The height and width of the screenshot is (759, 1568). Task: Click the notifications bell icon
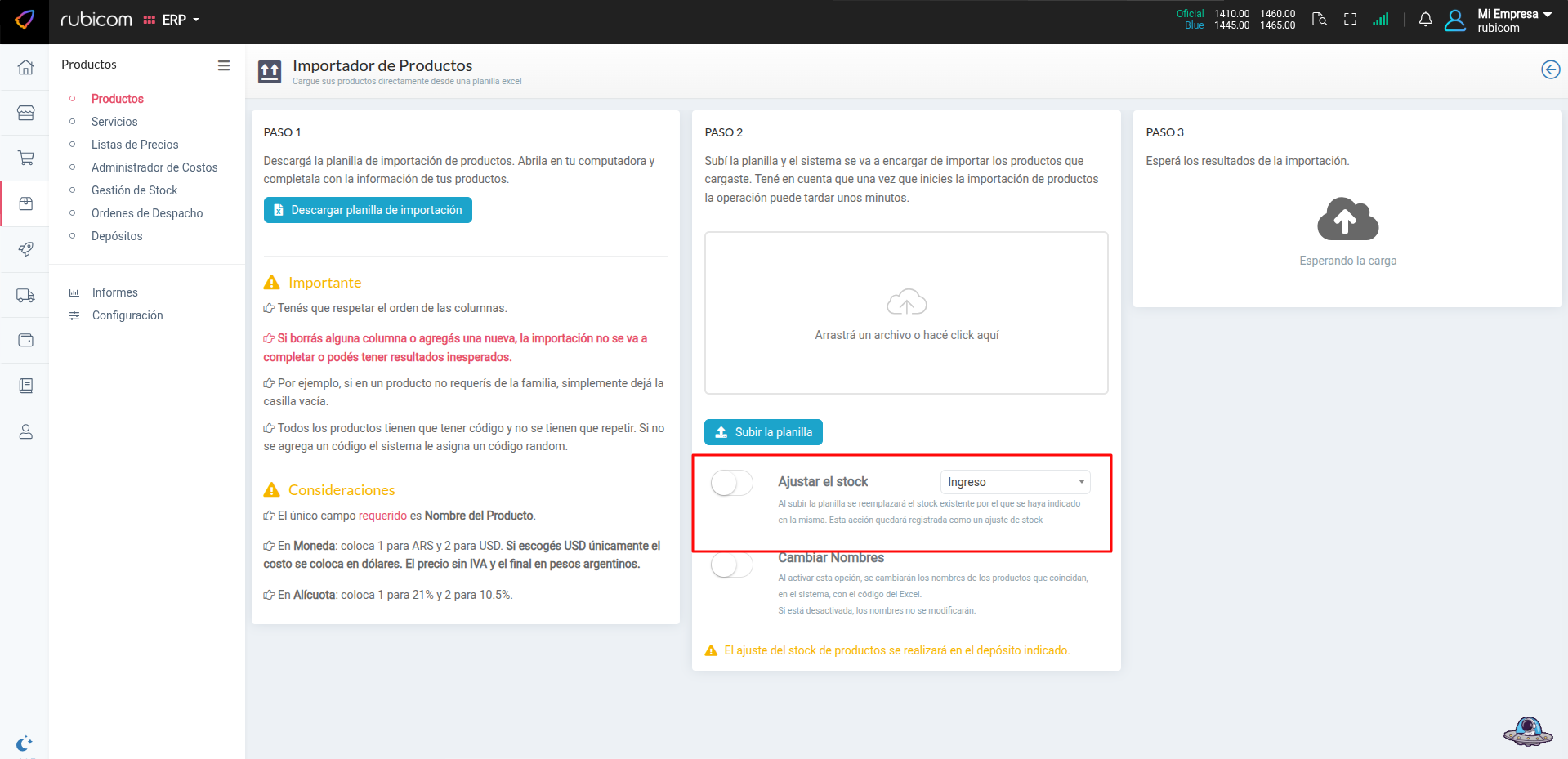pos(1425,20)
